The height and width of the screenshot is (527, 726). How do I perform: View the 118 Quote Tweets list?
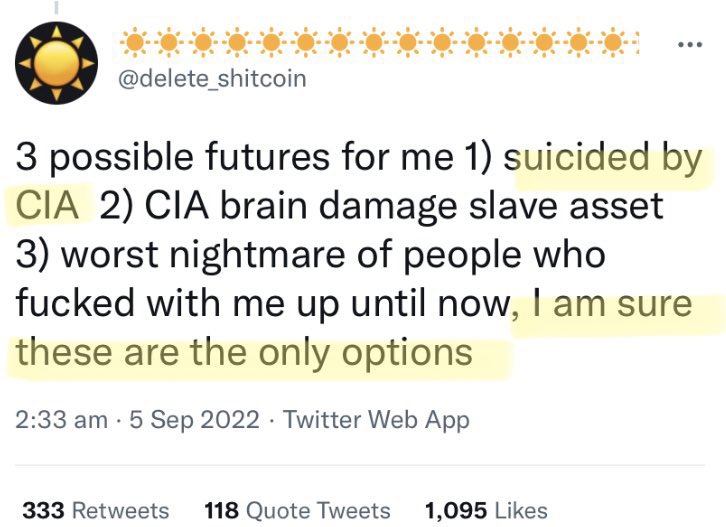296,510
